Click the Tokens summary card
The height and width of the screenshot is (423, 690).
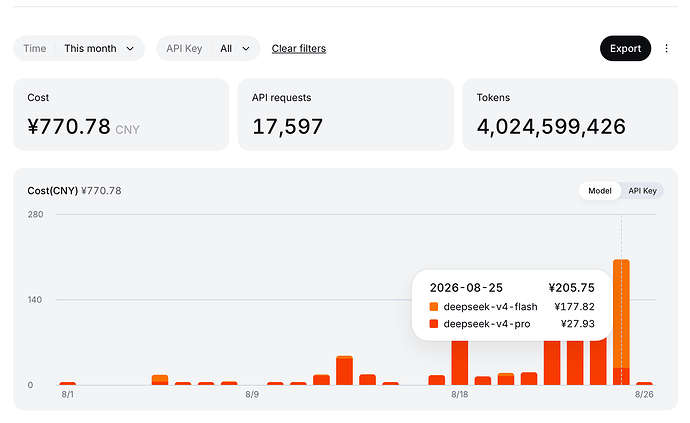point(570,114)
